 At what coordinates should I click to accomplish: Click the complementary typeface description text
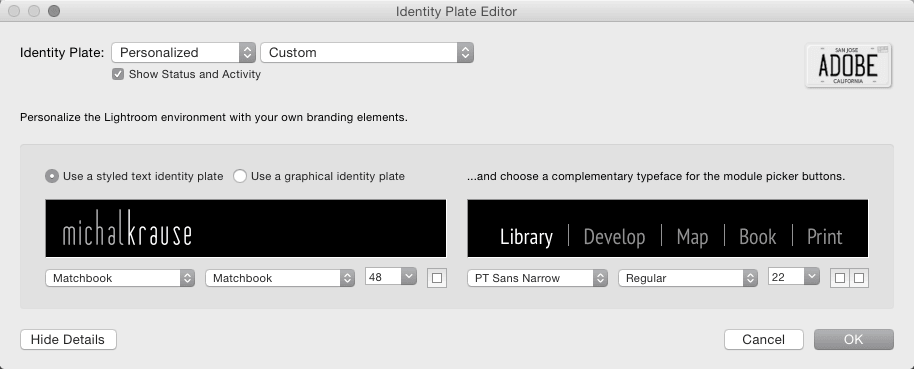[656, 176]
